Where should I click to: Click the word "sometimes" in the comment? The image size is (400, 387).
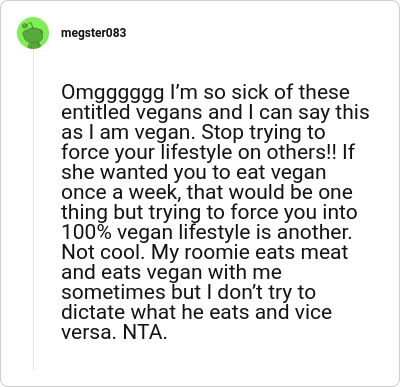tap(113, 292)
